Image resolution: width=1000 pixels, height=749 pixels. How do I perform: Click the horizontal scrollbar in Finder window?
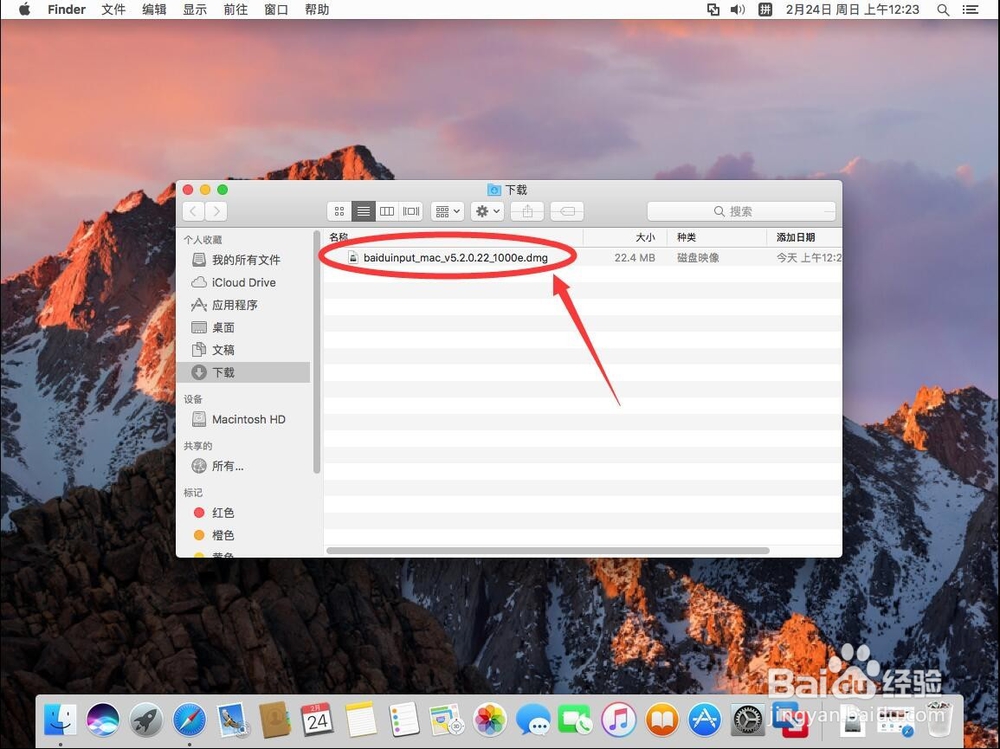548,550
